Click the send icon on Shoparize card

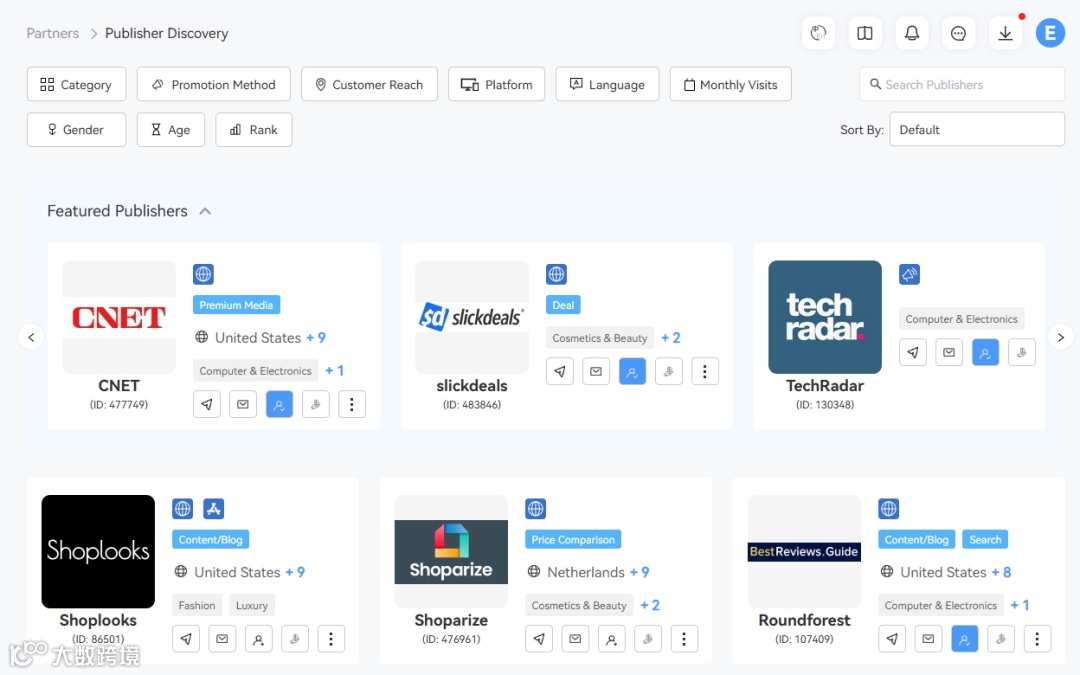click(x=539, y=638)
